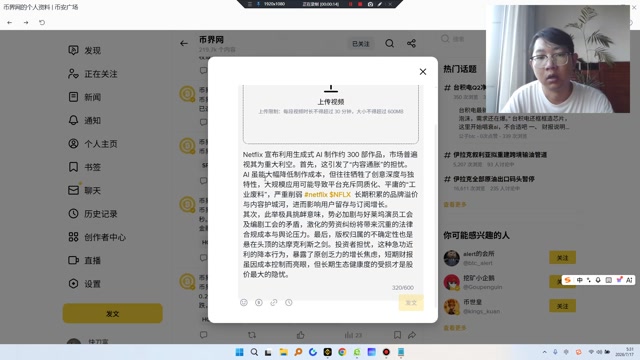Open 设置 settings in sidebar
Image resolution: width=640 pixels, height=360 pixels.
pos(84,284)
